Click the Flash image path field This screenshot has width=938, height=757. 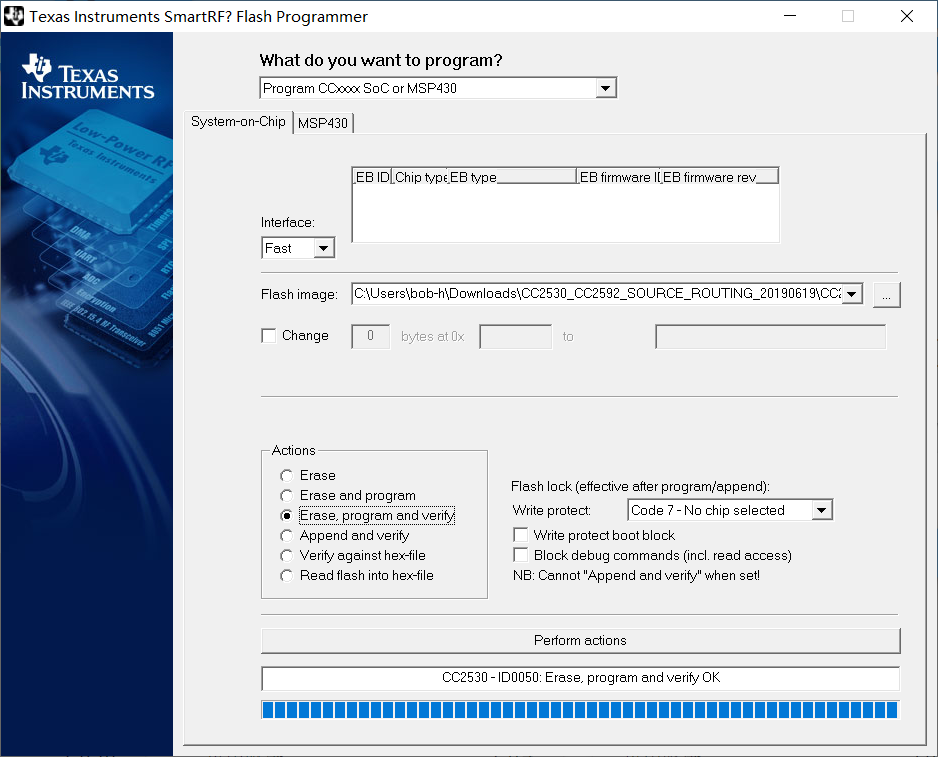[x=597, y=294]
